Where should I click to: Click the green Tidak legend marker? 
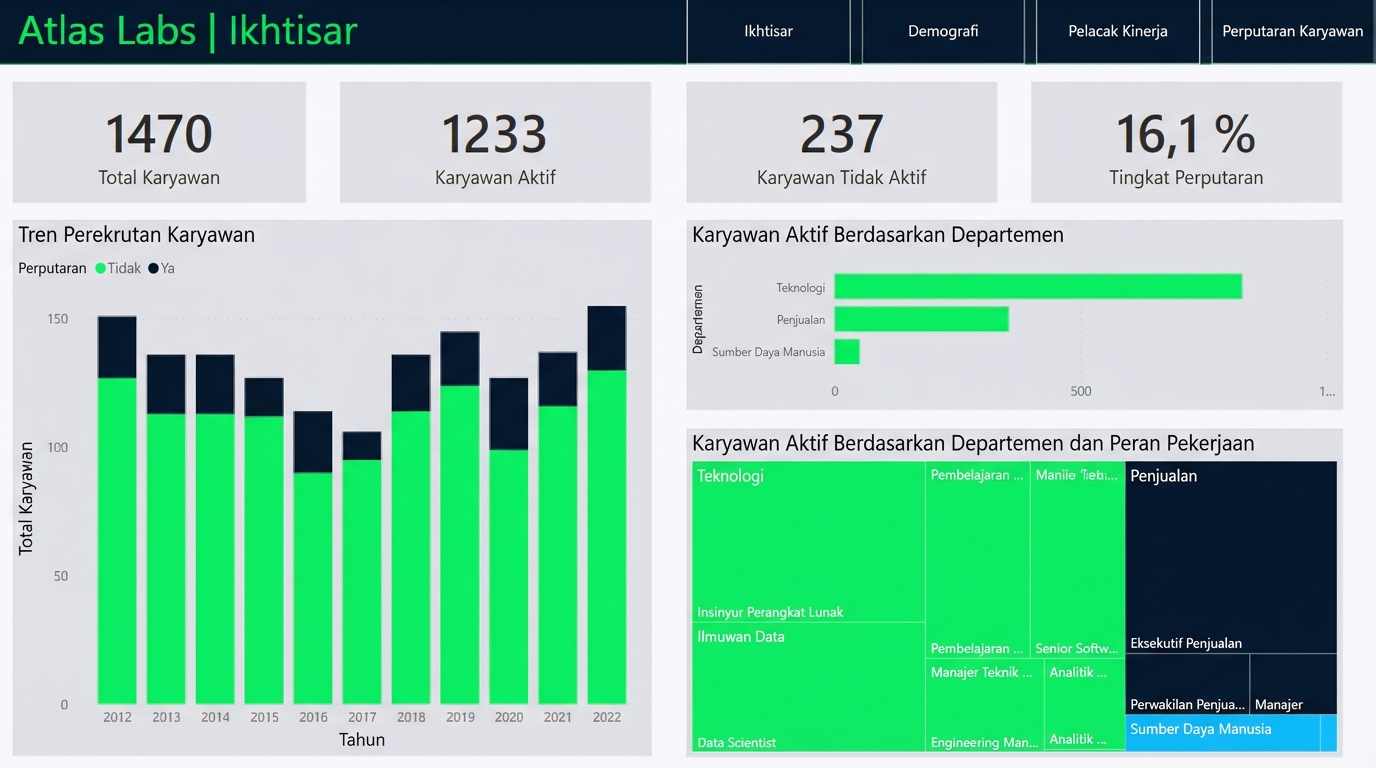tap(101, 269)
